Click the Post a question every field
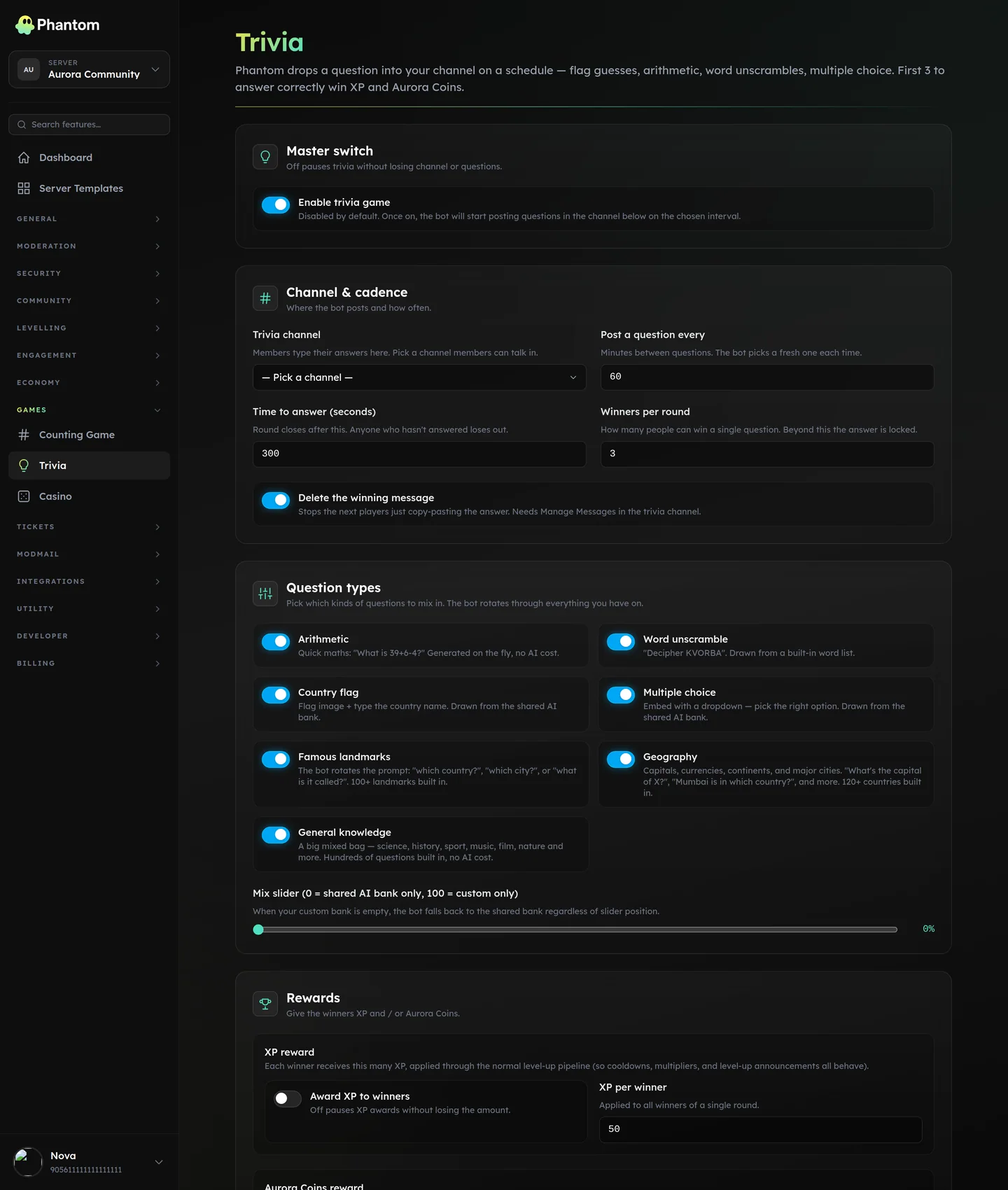This screenshot has width=1008, height=1190. pyautogui.click(x=767, y=377)
